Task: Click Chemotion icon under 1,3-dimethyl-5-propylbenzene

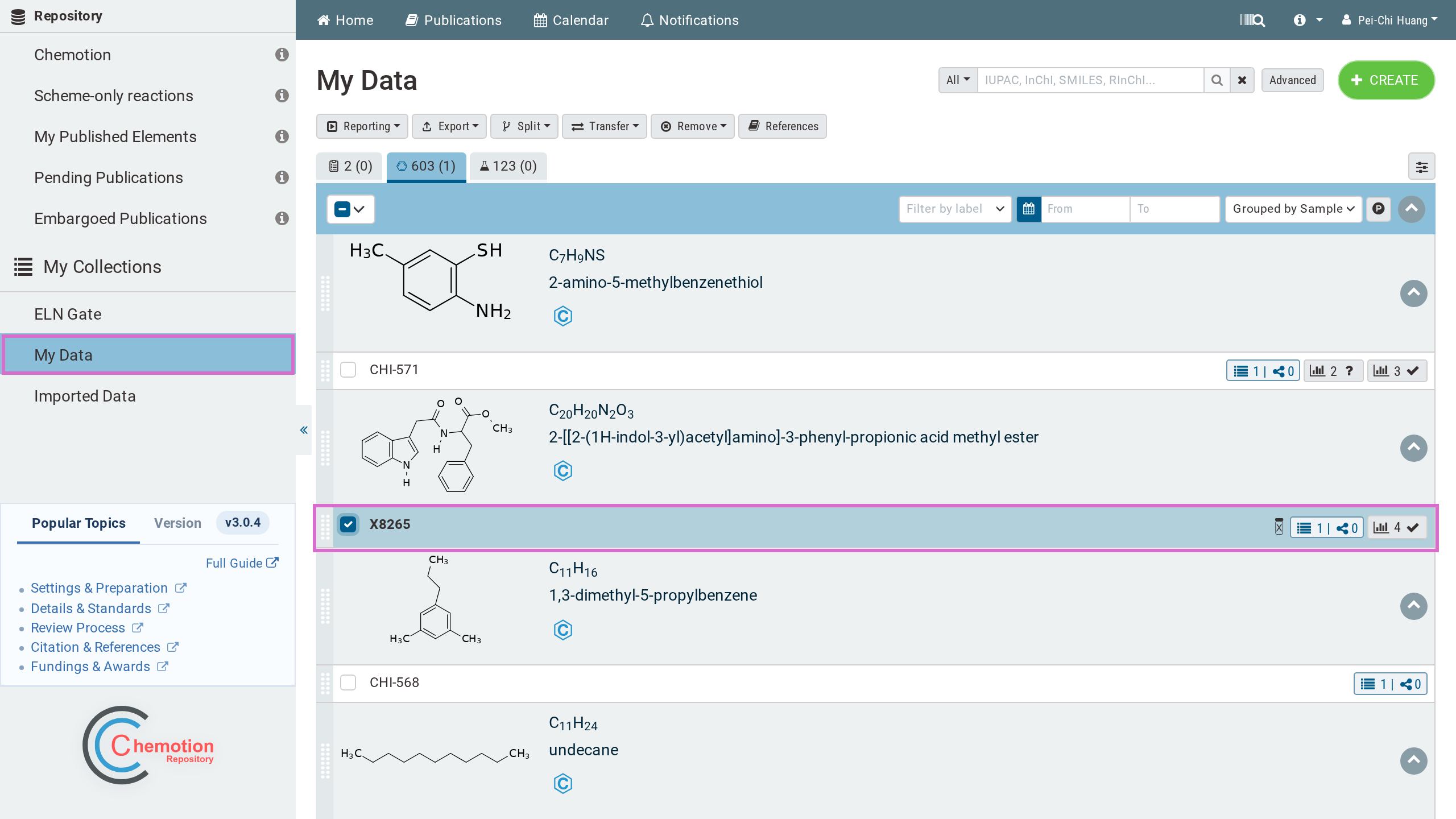Action: [562, 630]
